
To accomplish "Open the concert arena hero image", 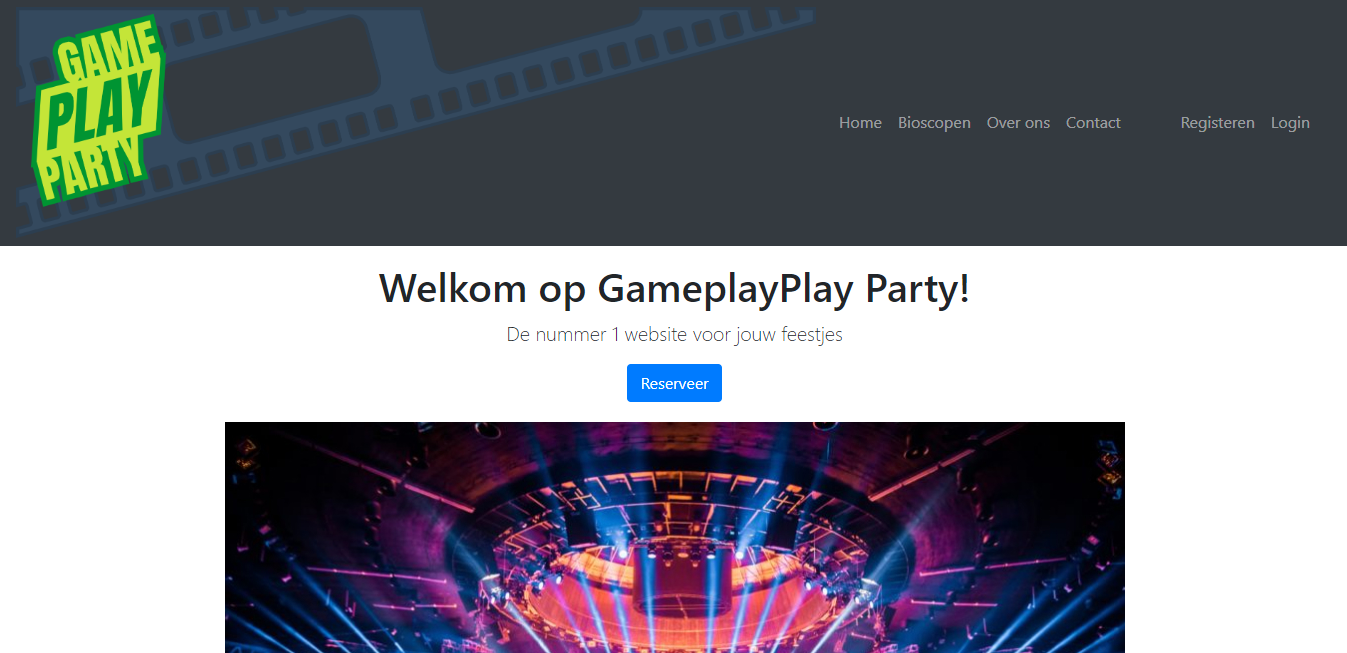I will click(x=674, y=537).
